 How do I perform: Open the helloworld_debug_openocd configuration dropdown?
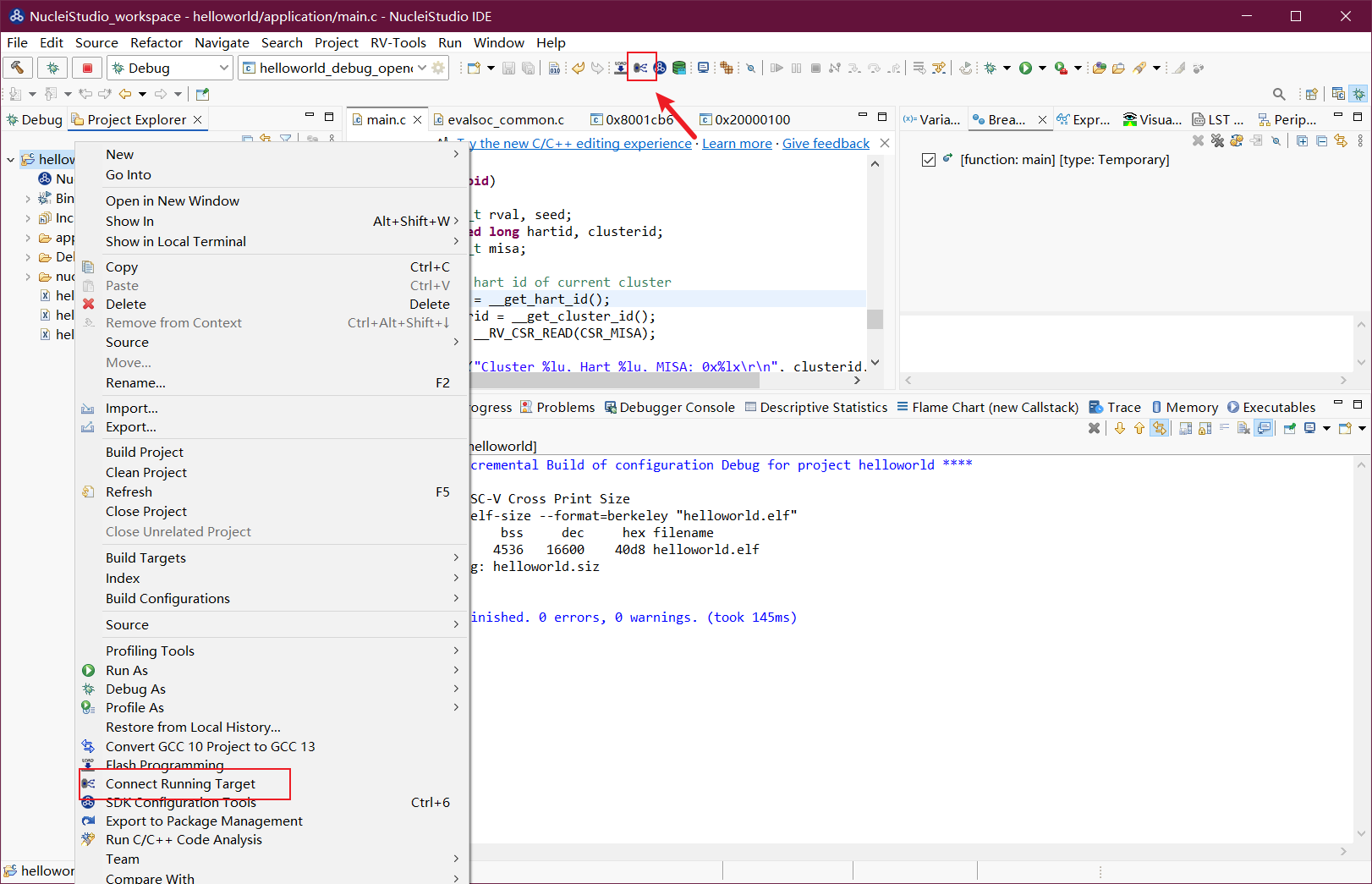tap(422, 68)
